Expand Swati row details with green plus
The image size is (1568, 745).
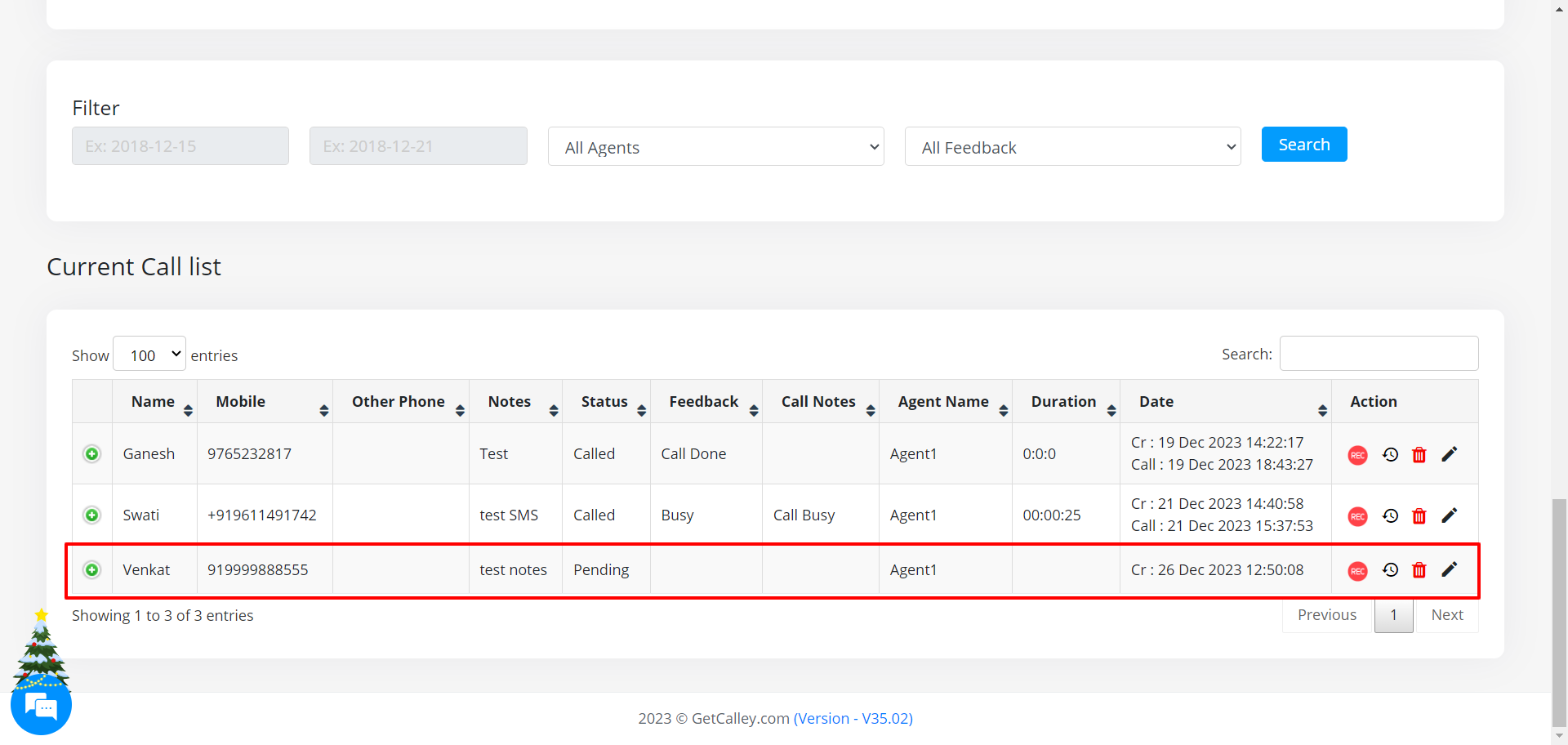click(92, 515)
